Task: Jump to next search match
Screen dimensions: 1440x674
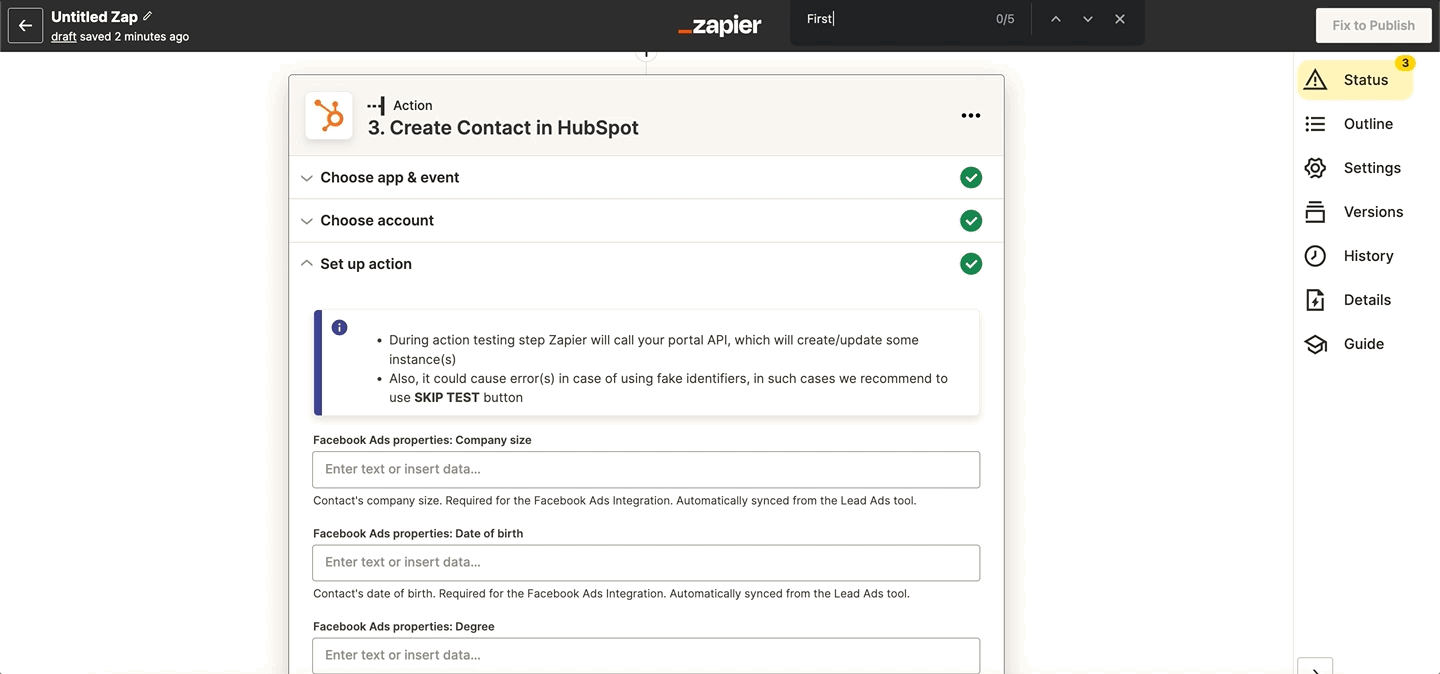Action: pyautogui.click(x=1088, y=19)
